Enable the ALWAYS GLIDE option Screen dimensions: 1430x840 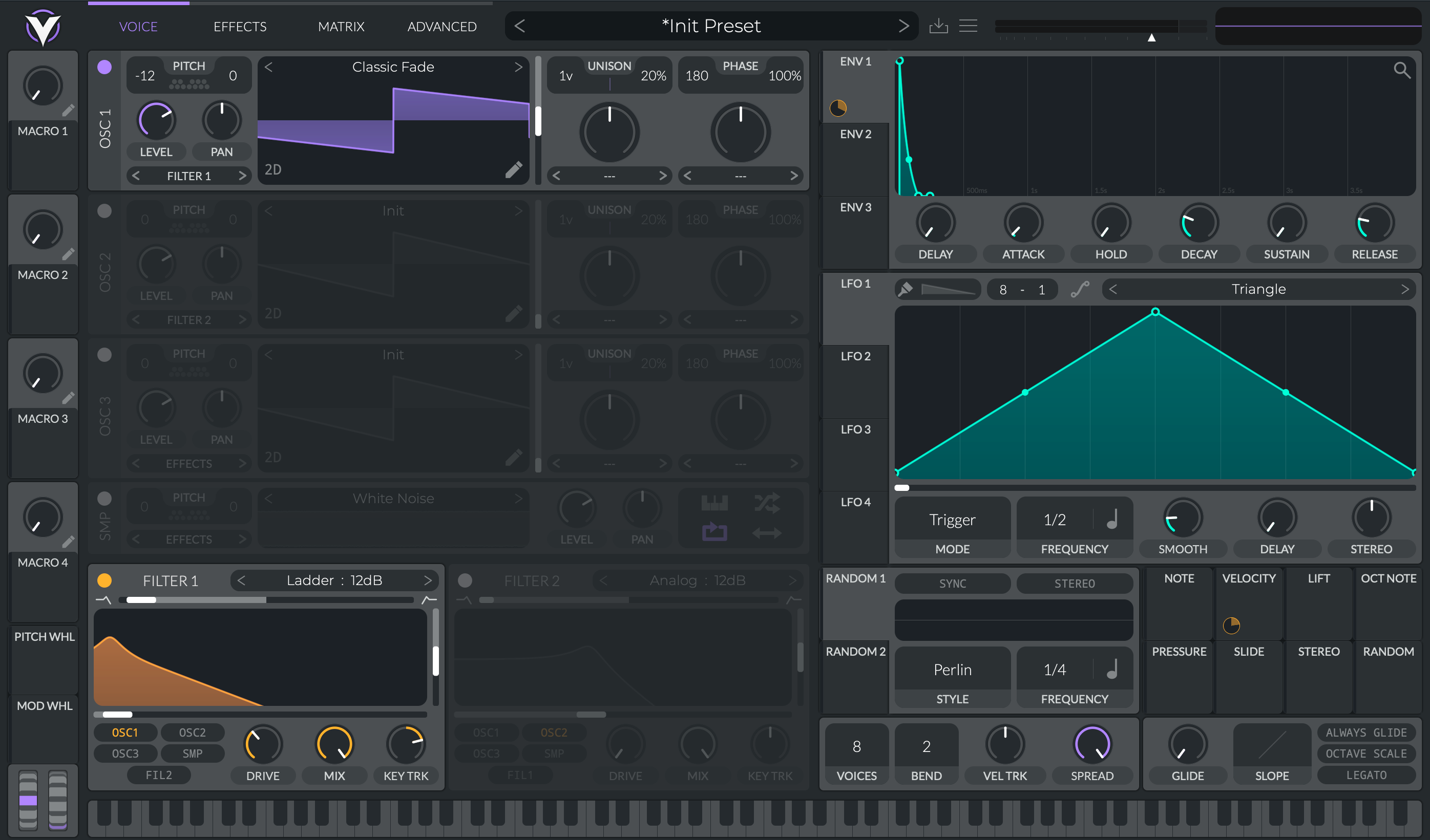pyautogui.click(x=1366, y=732)
